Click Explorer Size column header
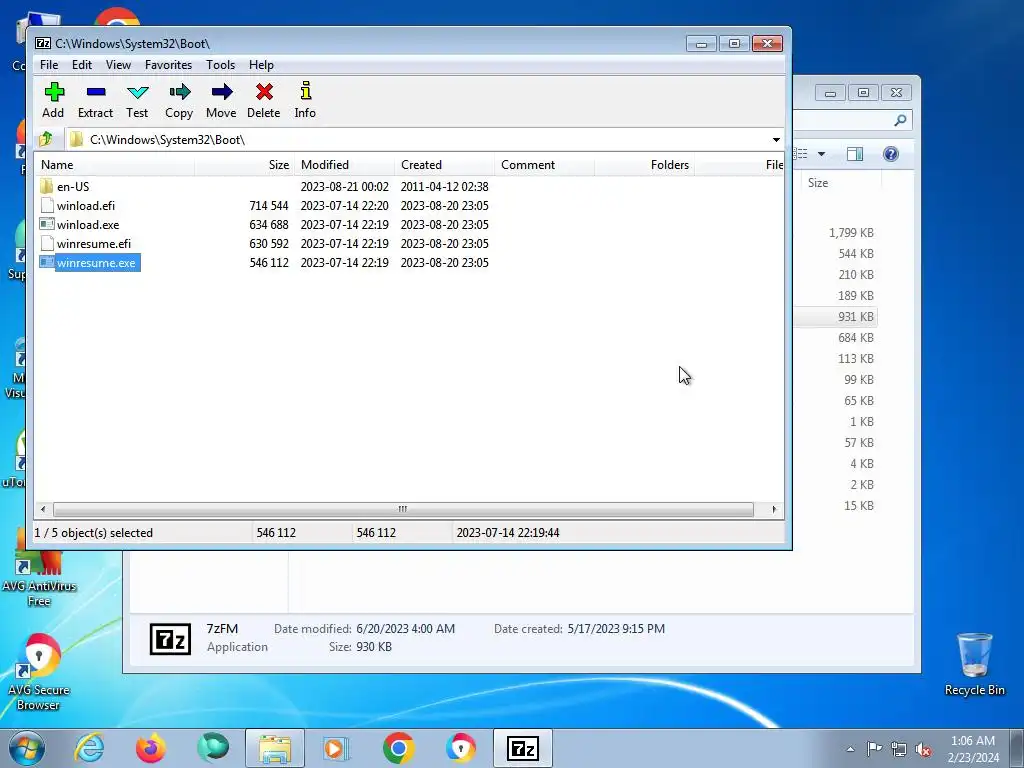 coord(840,183)
